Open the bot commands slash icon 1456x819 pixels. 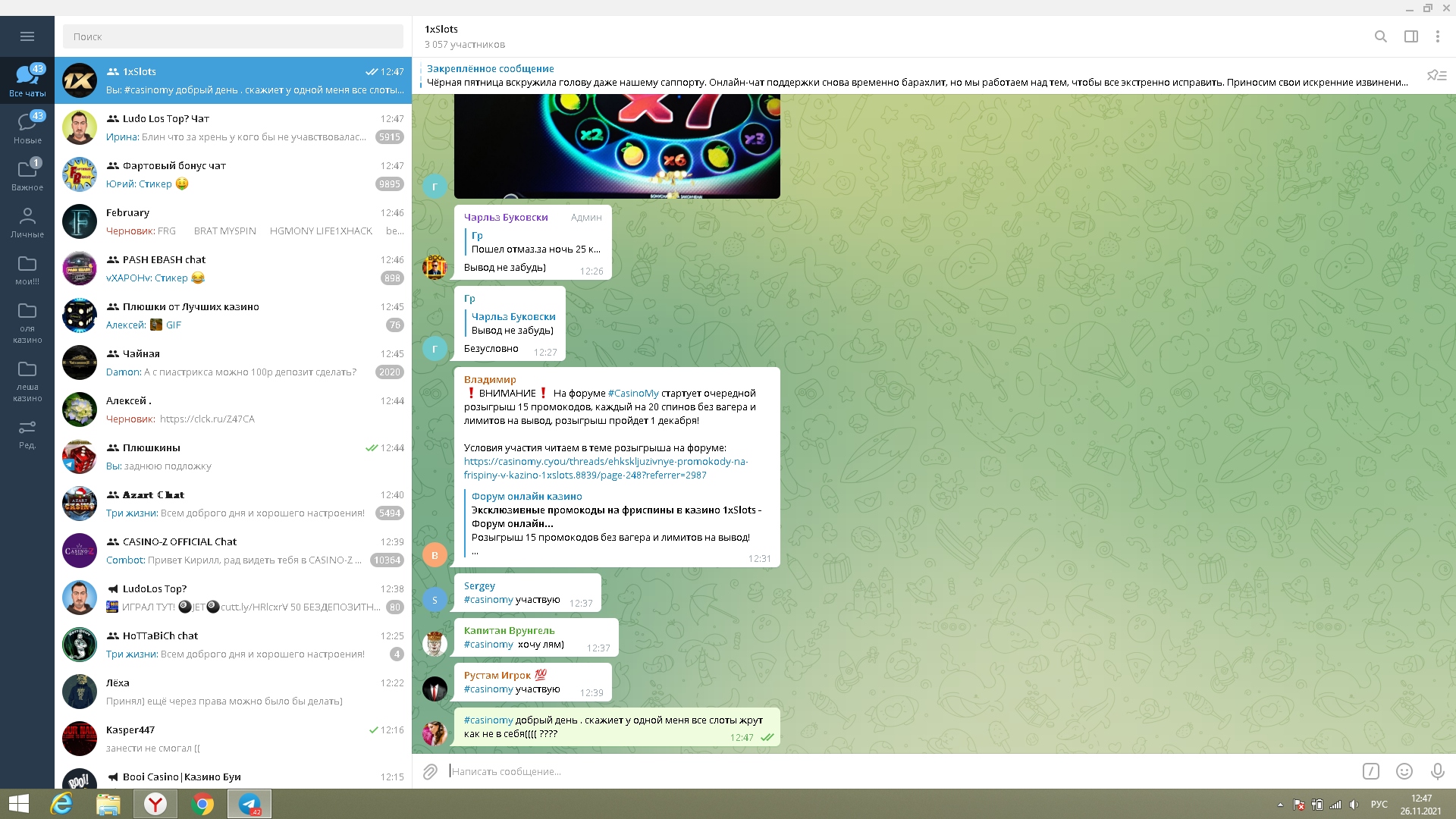coord(1370,771)
